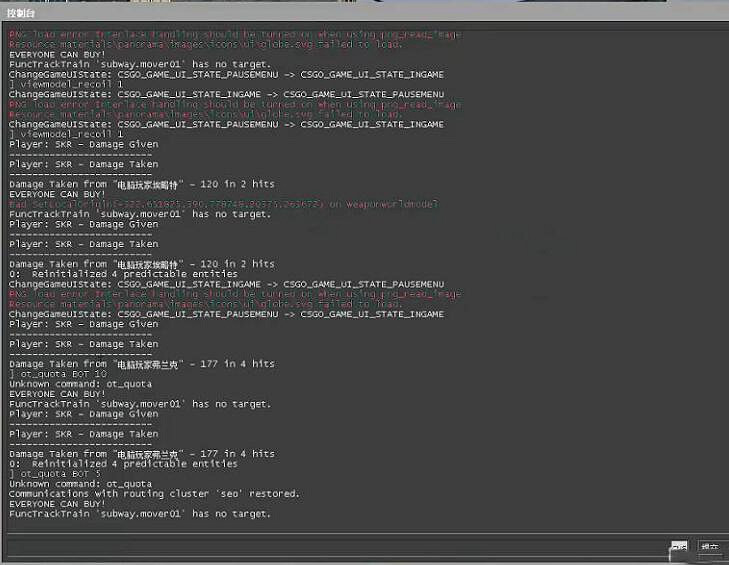Screen dimensions: 729x565
Task: Select the last 'Unknown command: ot_quota' line
Action: [81, 484]
